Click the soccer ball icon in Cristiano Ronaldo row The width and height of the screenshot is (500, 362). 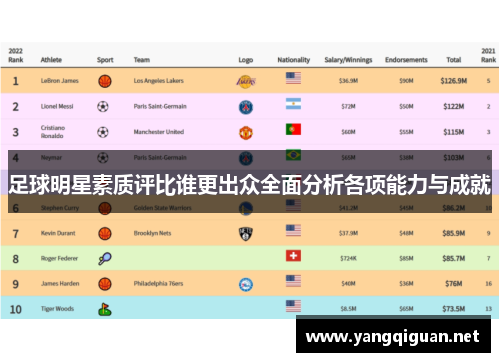coord(103,132)
